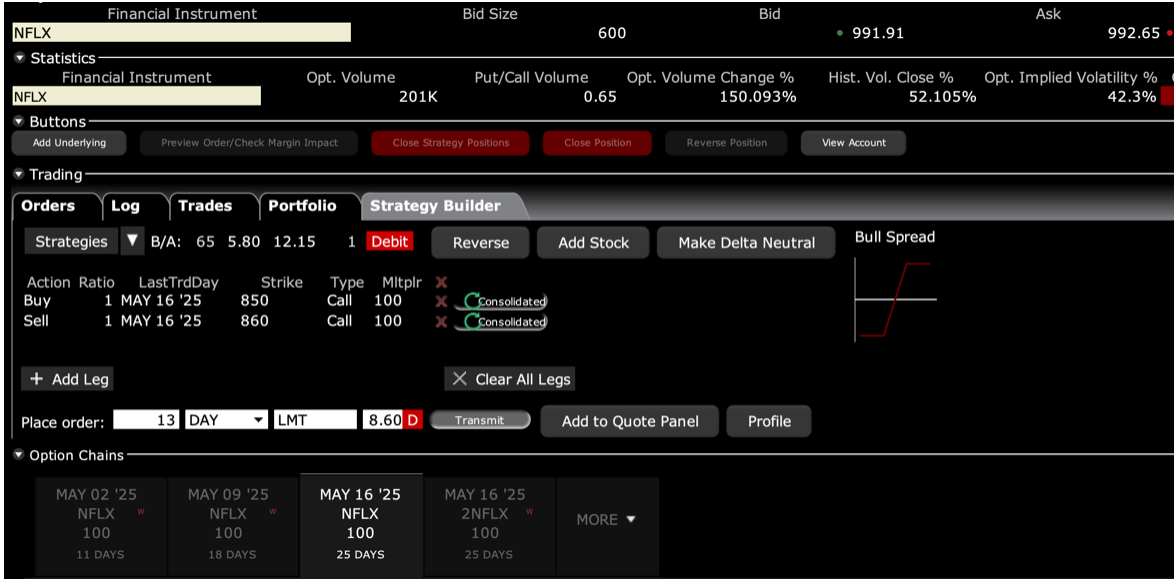Switch to the Portfolio tab

(x=302, y=206)
